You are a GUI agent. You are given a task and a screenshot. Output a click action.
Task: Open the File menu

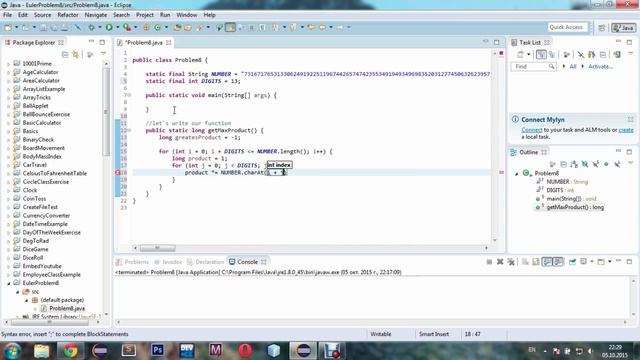click(7, 15)
